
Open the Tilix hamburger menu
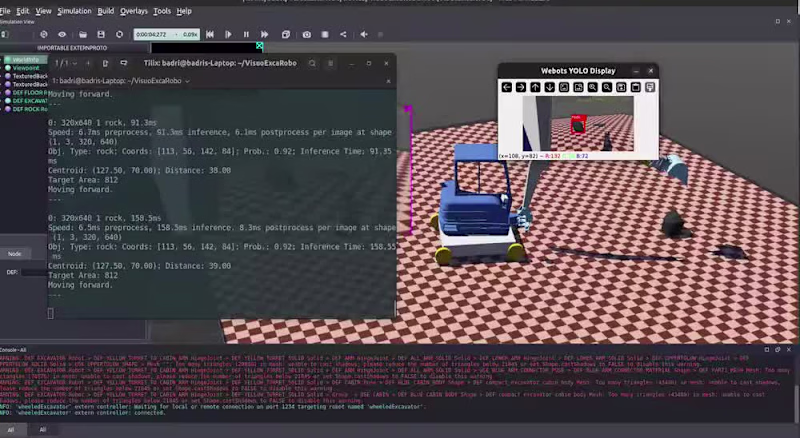[331, 63]
